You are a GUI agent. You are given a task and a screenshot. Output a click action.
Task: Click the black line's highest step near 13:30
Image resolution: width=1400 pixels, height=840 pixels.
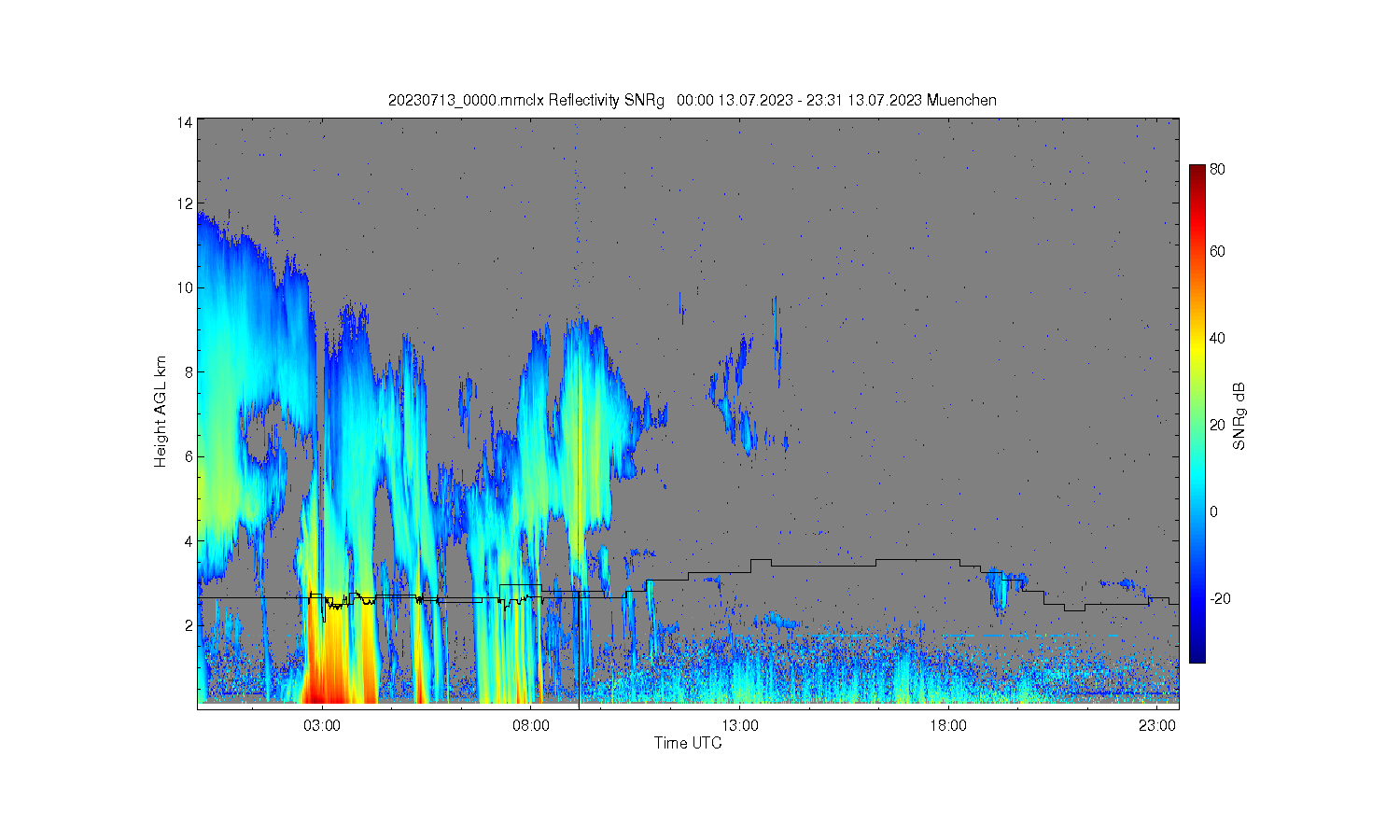pos(761,560)
